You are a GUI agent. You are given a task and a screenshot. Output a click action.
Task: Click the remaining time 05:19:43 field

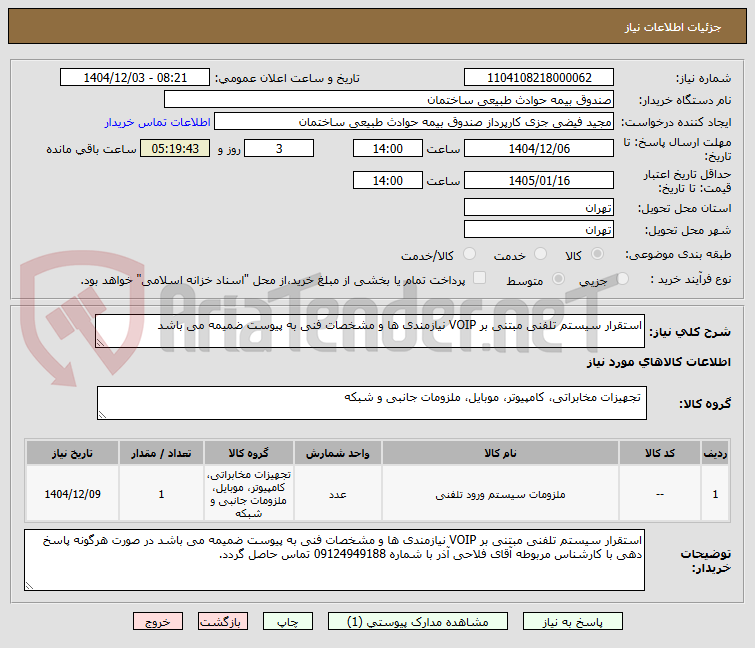tap(175, 148)
